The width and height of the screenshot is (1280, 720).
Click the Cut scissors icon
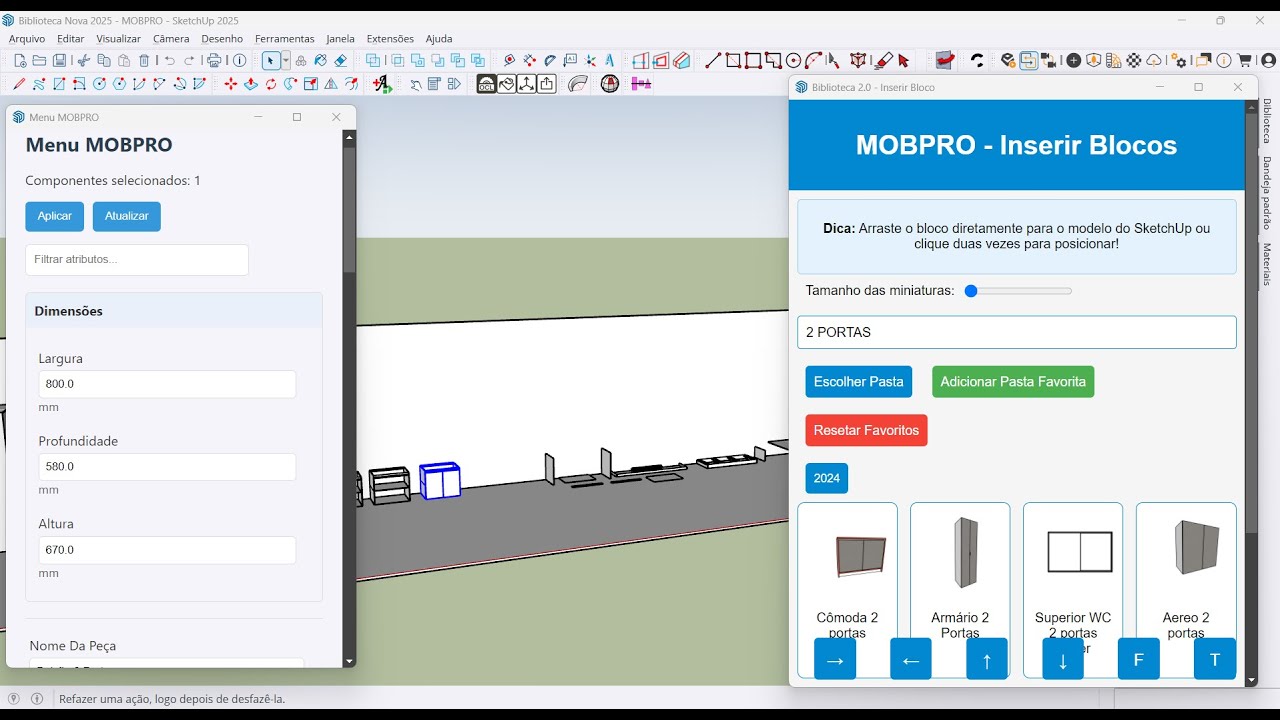pos(84,60)
